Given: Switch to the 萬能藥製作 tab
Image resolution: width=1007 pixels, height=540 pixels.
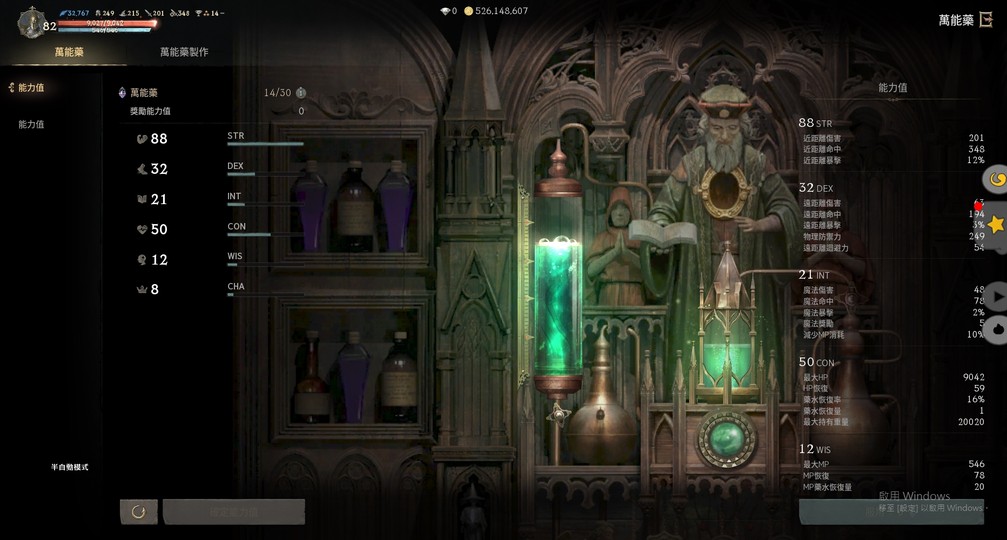Looking at the screenshot, I should pyautogui.click(x=184, y=52).
